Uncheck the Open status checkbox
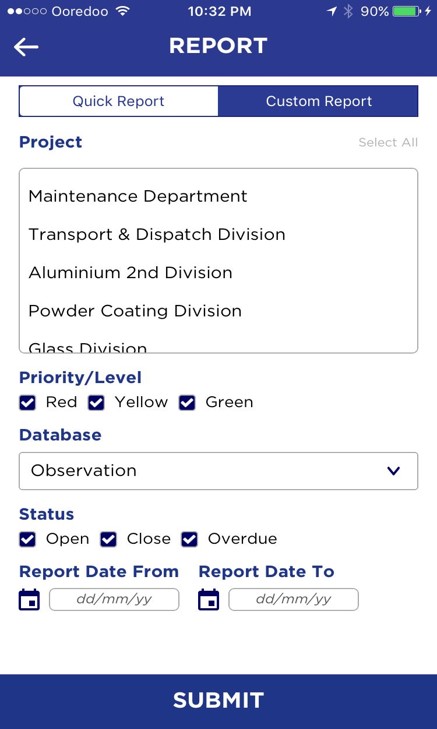This screenshot has width=437, height=729. (27, 539)
